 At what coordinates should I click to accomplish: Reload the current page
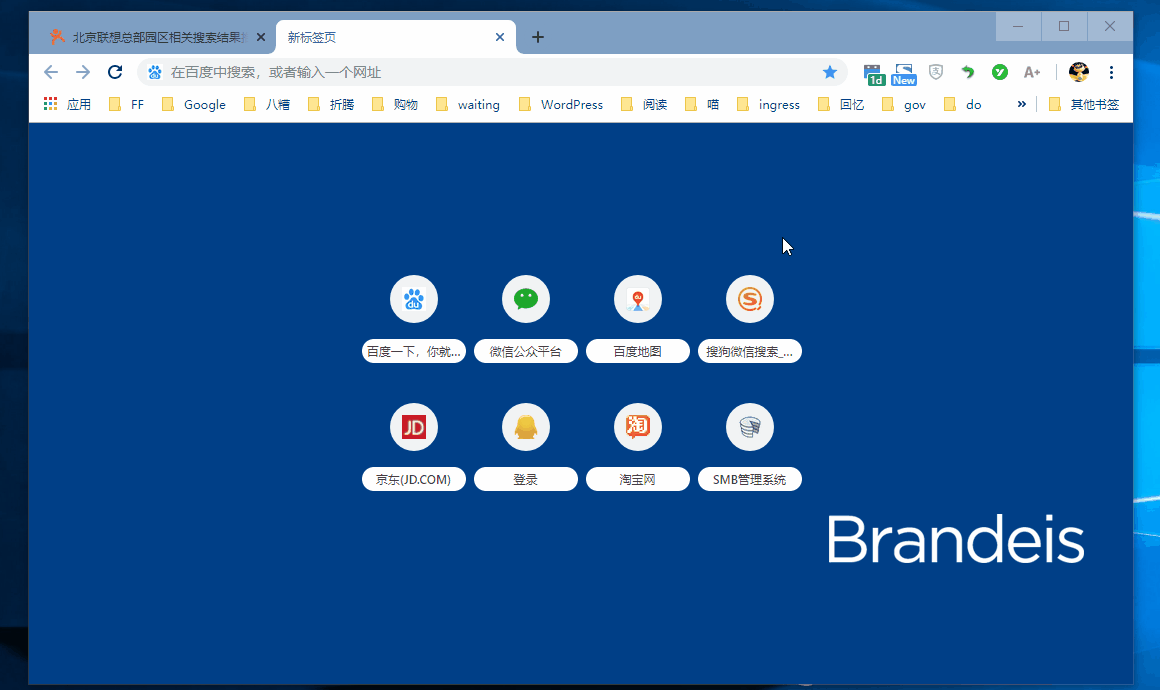[x=115, y=72]
